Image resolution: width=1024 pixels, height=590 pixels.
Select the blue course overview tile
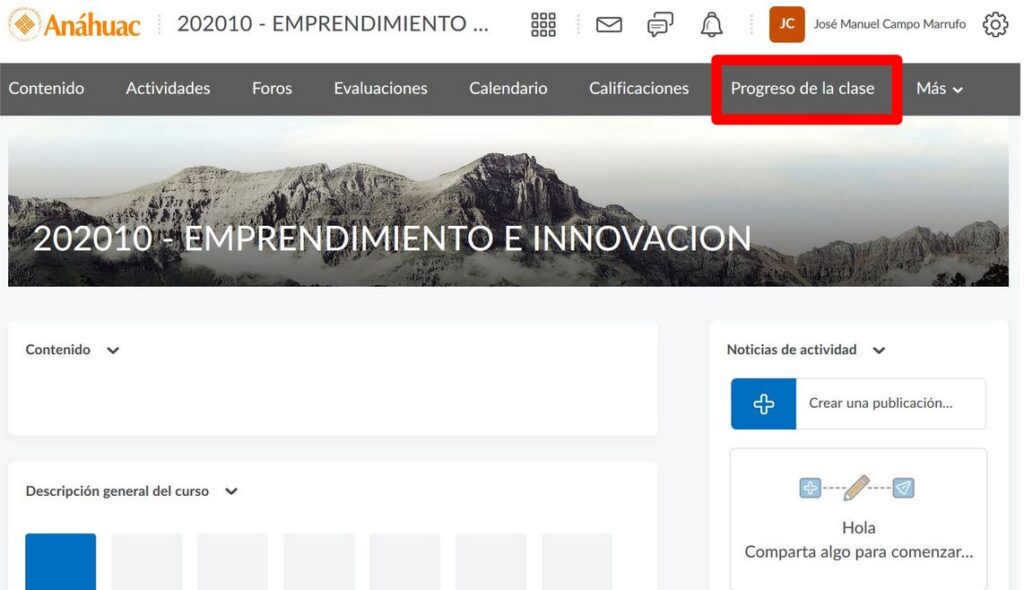[61, 561]
